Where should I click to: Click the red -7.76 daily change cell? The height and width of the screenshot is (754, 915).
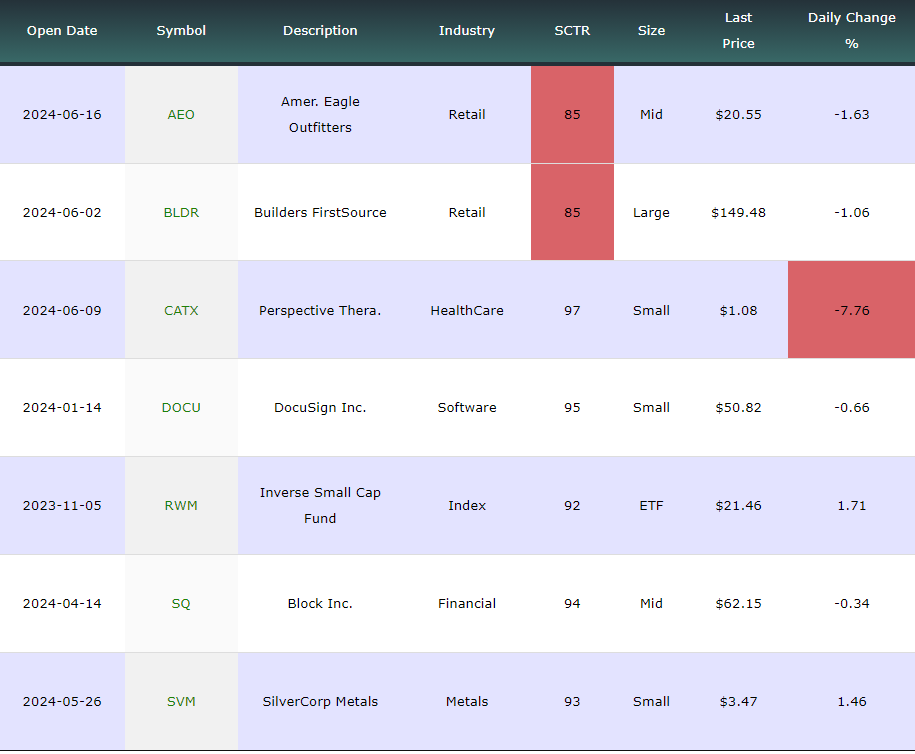click(x=851, y=309)
